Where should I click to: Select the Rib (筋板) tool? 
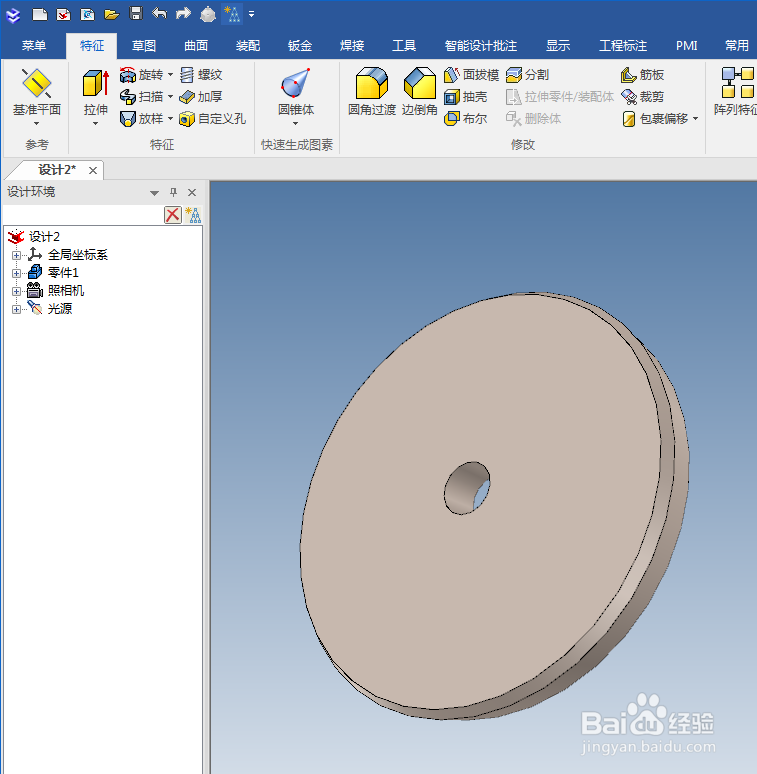642,75
